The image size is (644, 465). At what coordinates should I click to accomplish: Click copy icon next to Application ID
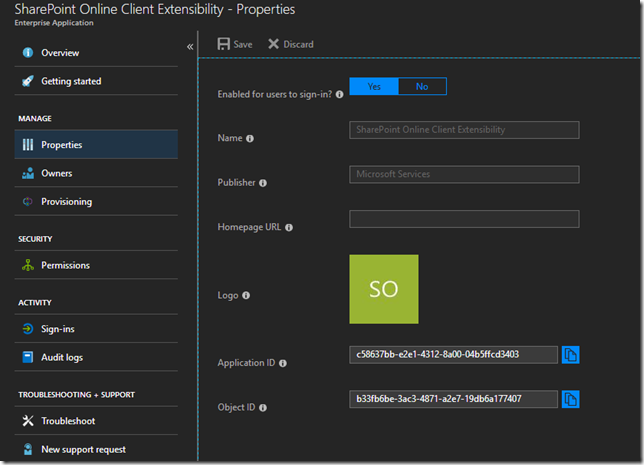click(570, 355)
